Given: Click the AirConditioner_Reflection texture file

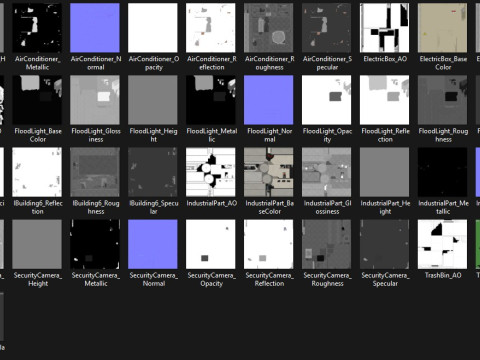Looking at the screenshot, I should 211,28.
